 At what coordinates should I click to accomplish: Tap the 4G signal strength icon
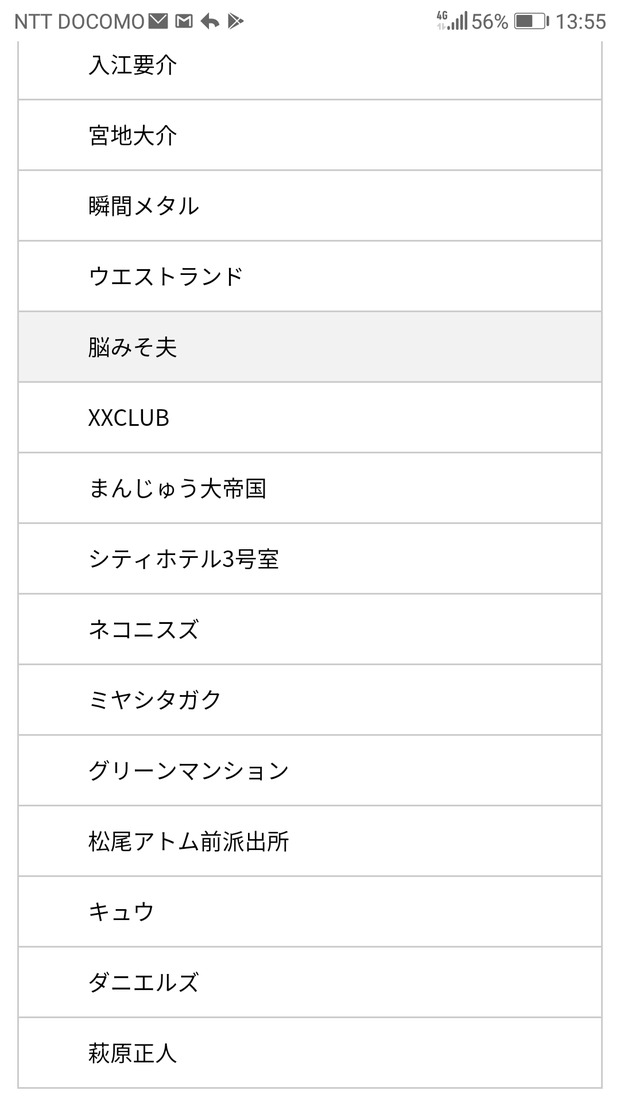[x=452, y=21]
